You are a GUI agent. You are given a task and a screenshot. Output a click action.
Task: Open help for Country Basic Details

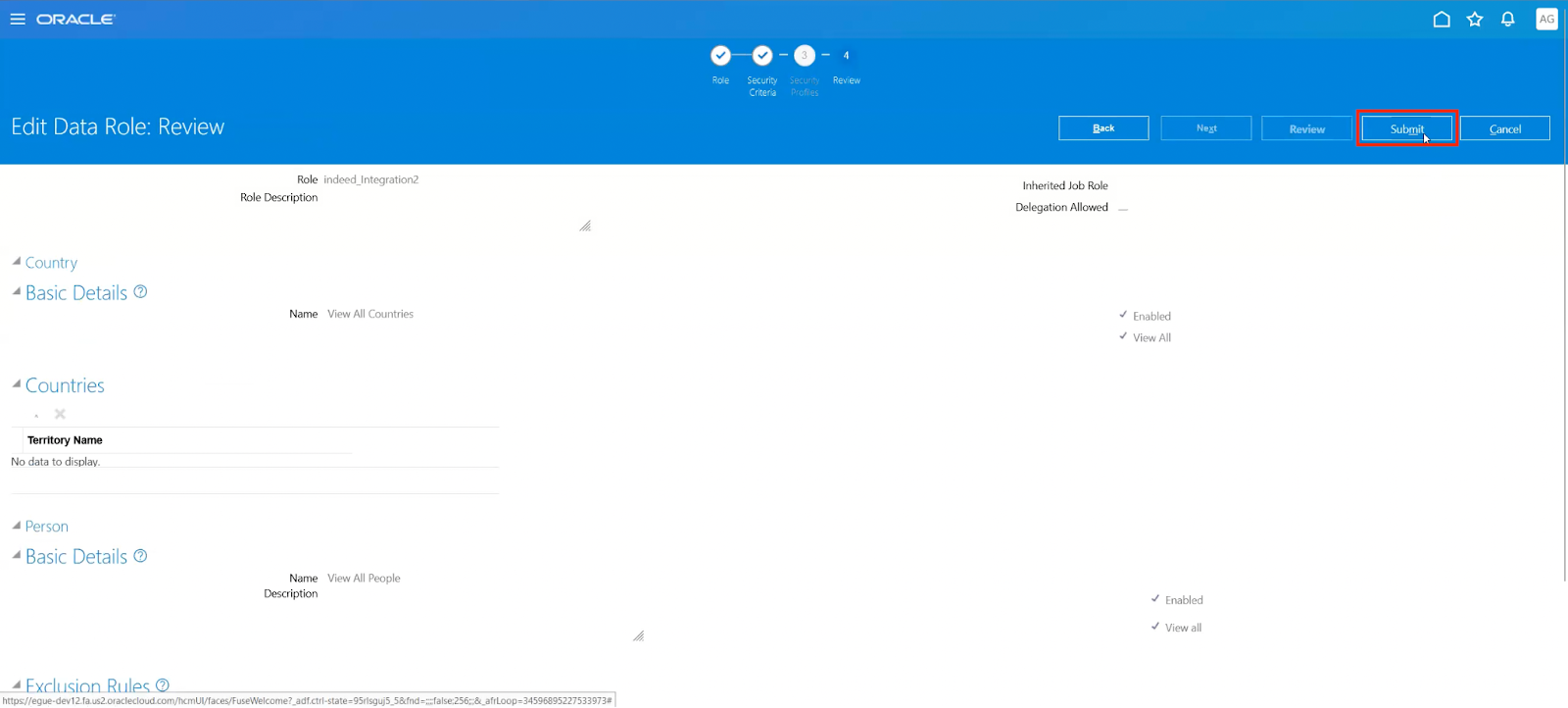pyautogui.click(x=140, y=291)
